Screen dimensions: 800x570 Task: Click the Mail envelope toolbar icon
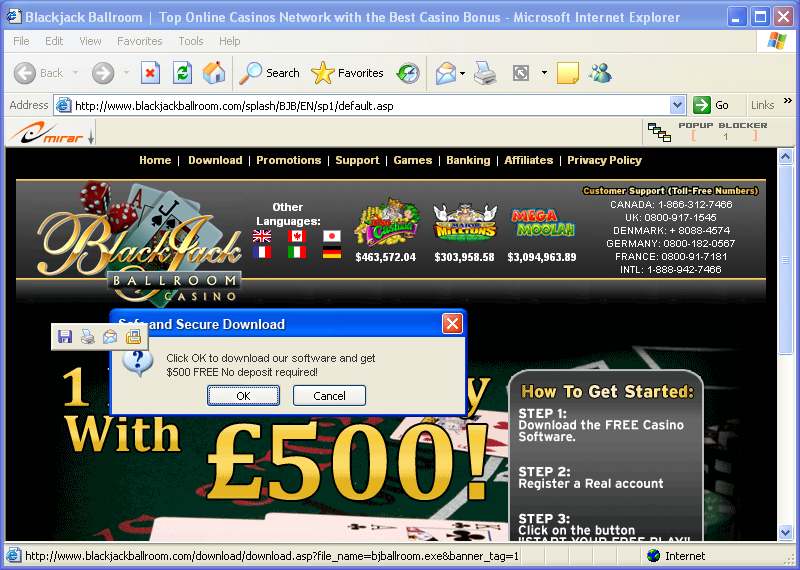point(445,73)
